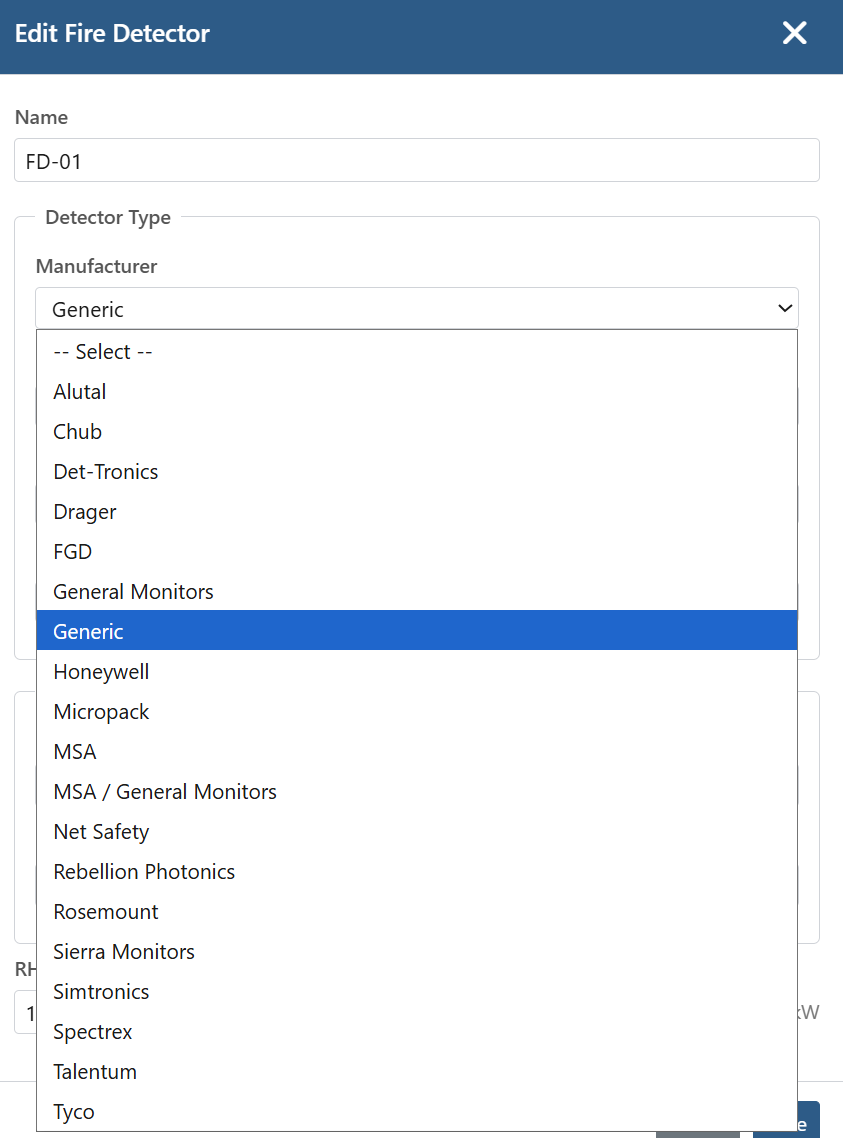Select Talentum in the list

coord(417,1071)
